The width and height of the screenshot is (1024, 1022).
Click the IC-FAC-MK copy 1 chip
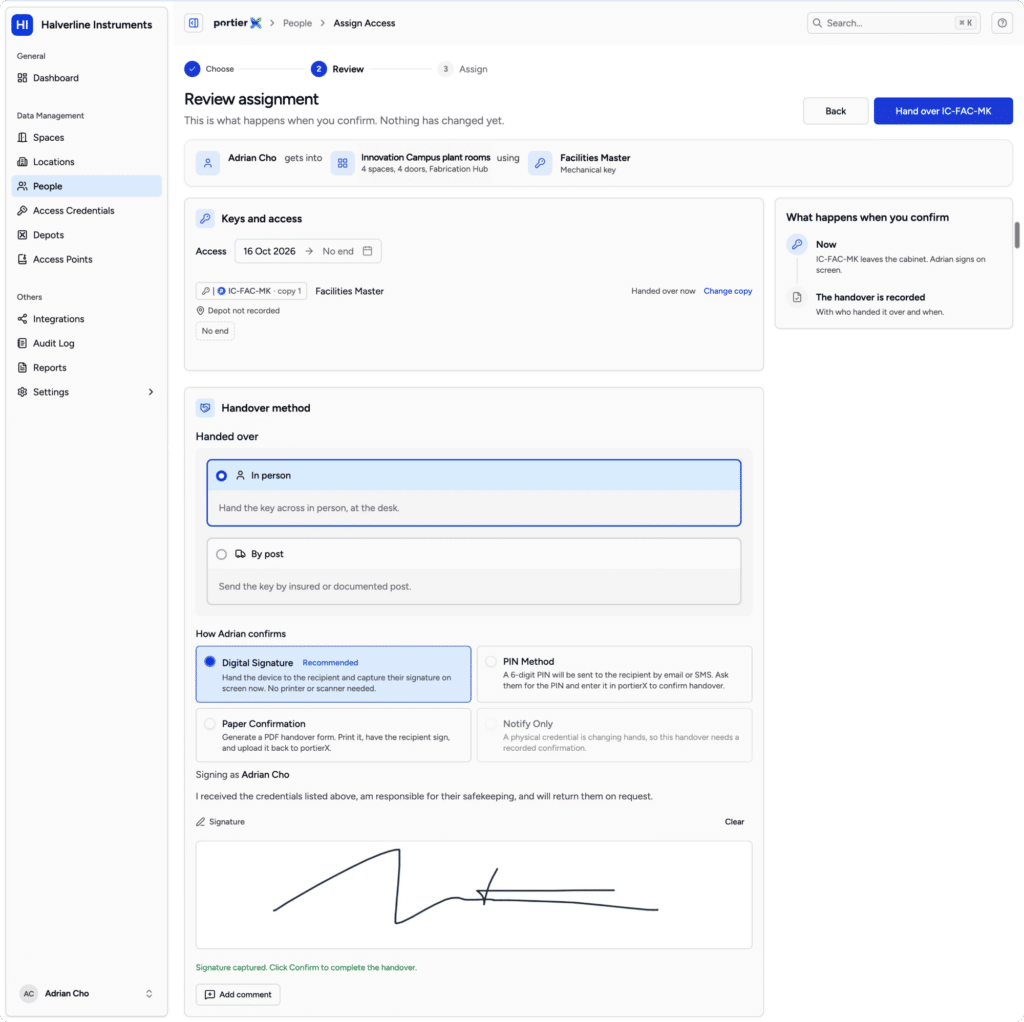point(251,291)
